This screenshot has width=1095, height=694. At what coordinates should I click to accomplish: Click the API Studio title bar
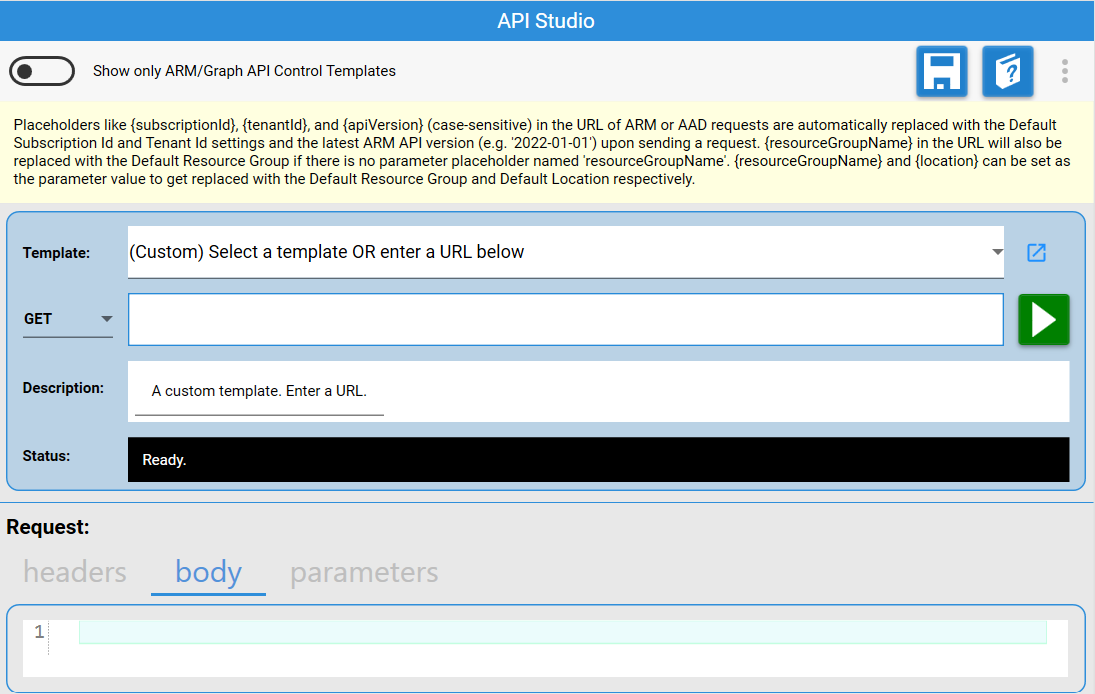[546, 21]
